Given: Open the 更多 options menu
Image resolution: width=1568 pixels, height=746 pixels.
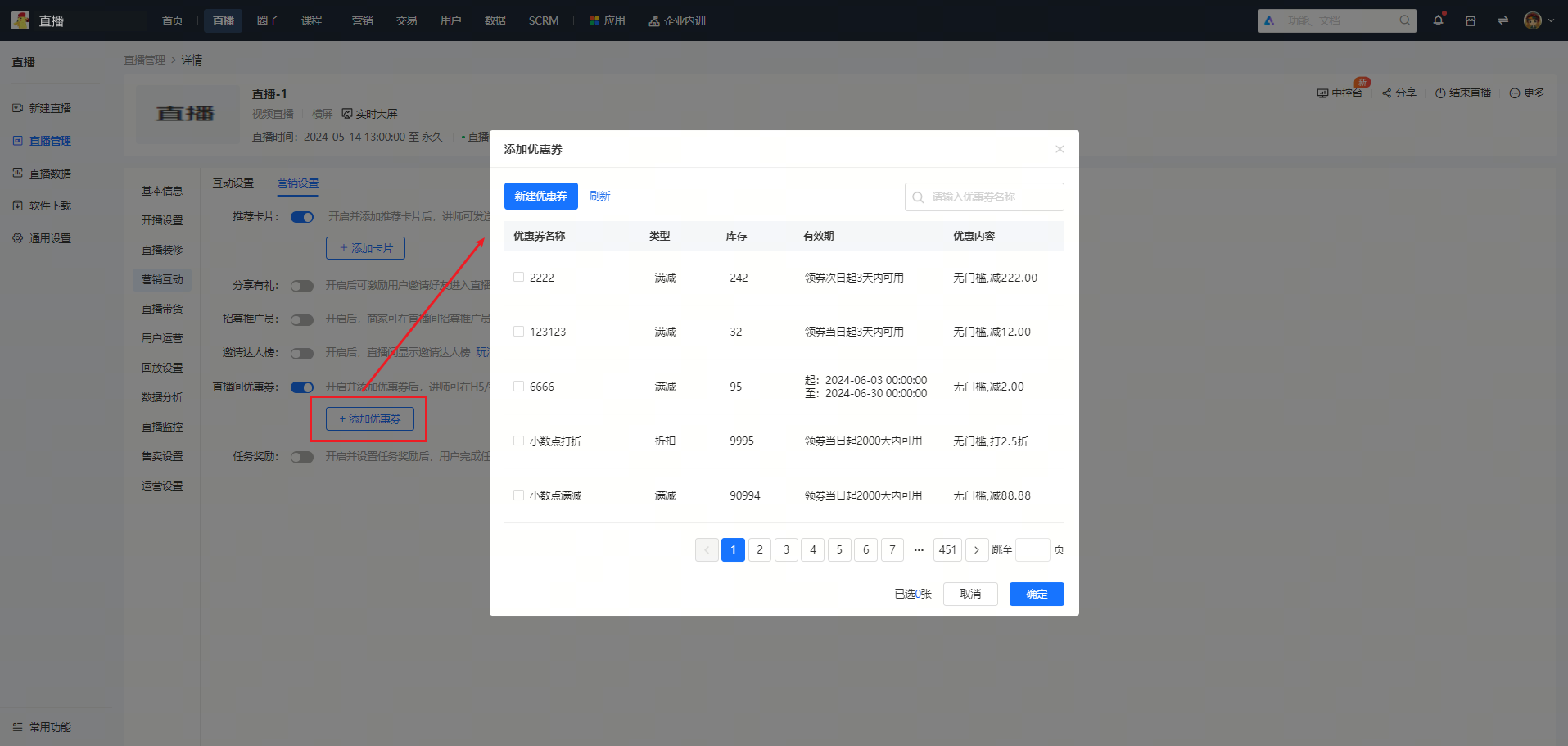Looking at the screenshot, I should pyautogui.click(x=1527, y=93).
